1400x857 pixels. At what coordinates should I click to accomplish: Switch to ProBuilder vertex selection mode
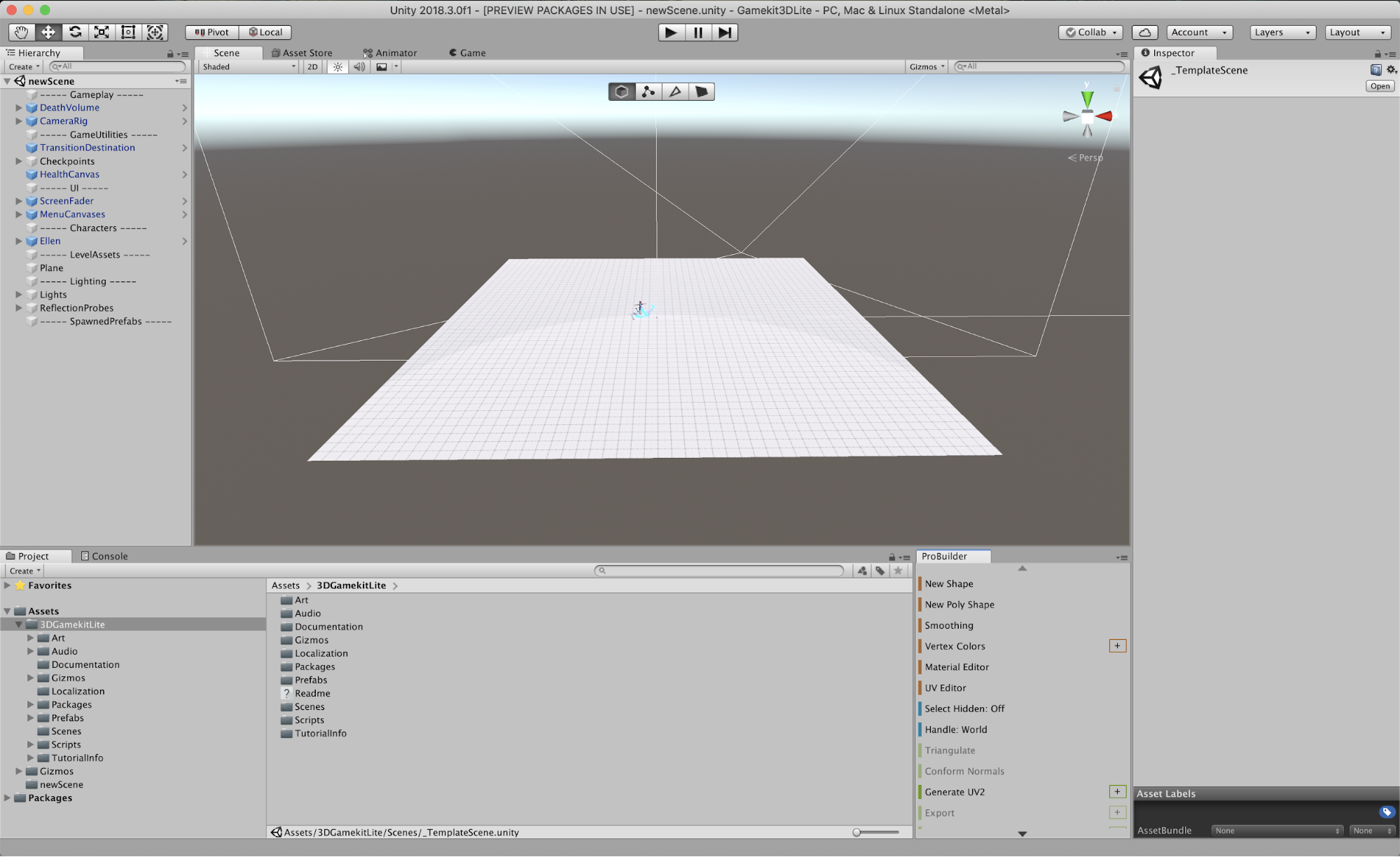(649, 92)
